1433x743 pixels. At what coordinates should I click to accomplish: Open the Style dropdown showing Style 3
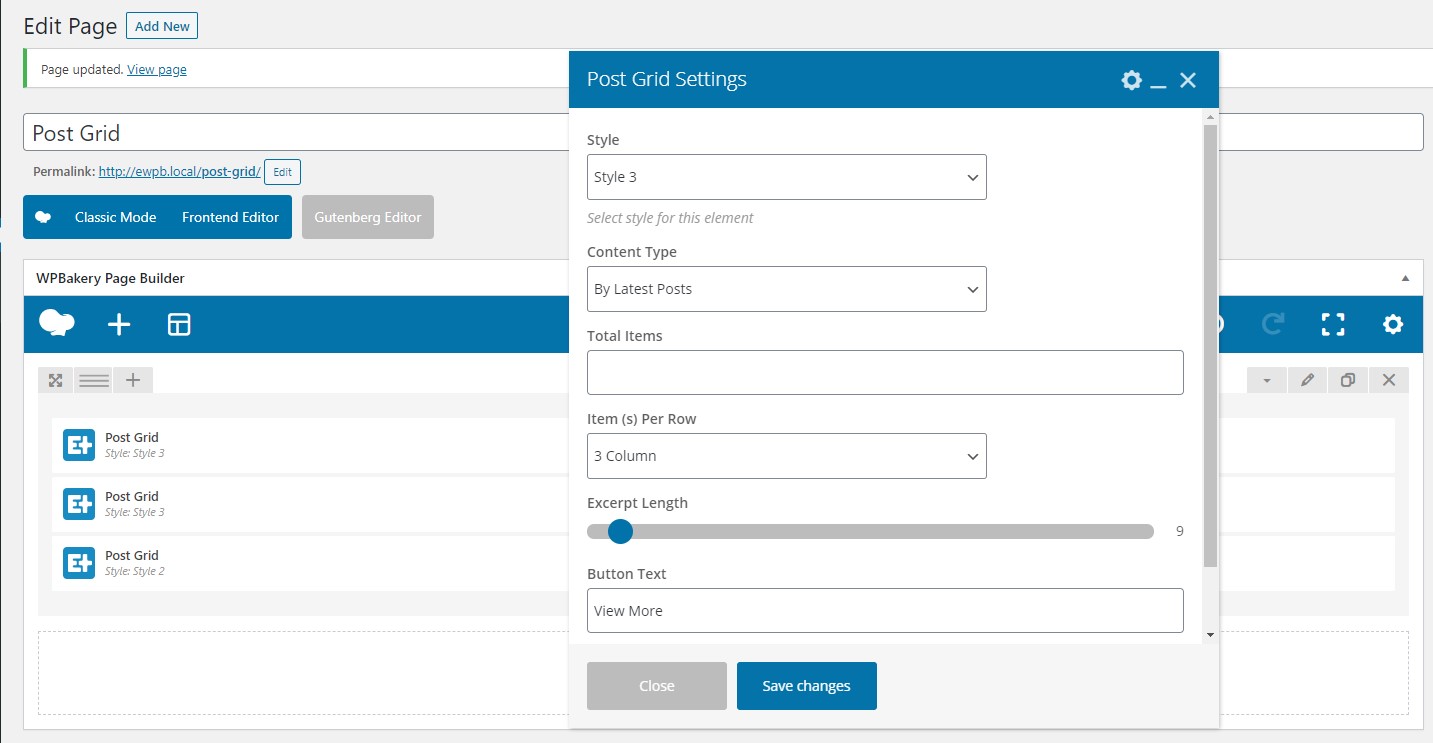tap(786, 177)
